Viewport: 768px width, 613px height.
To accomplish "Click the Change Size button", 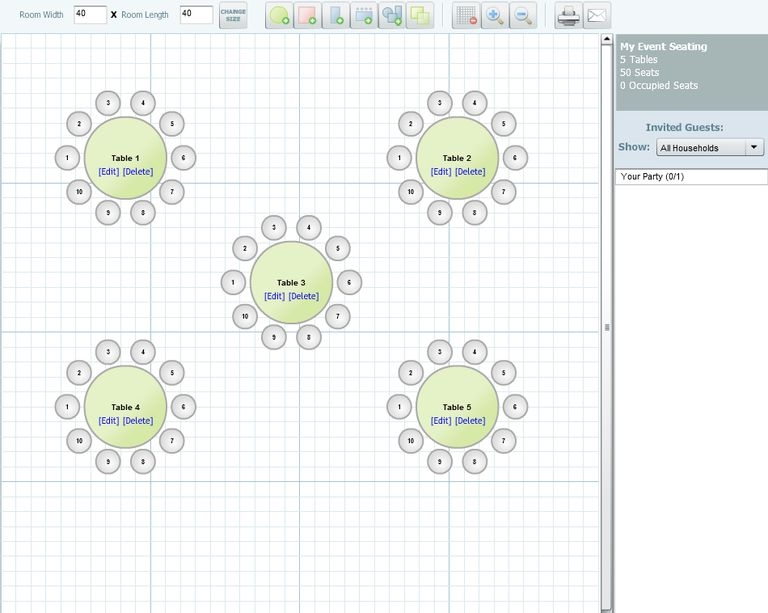I will 233,16.
